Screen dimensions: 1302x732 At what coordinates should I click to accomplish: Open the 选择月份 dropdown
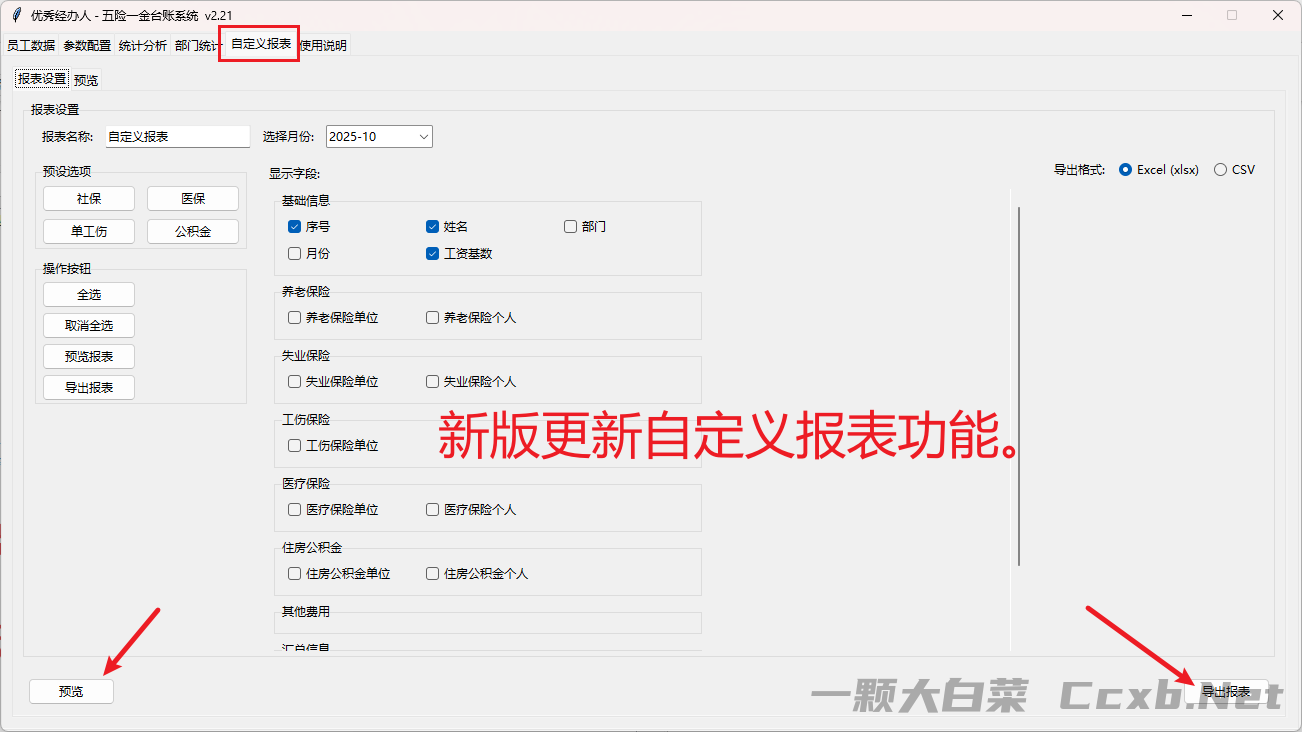tap(379, 137)
